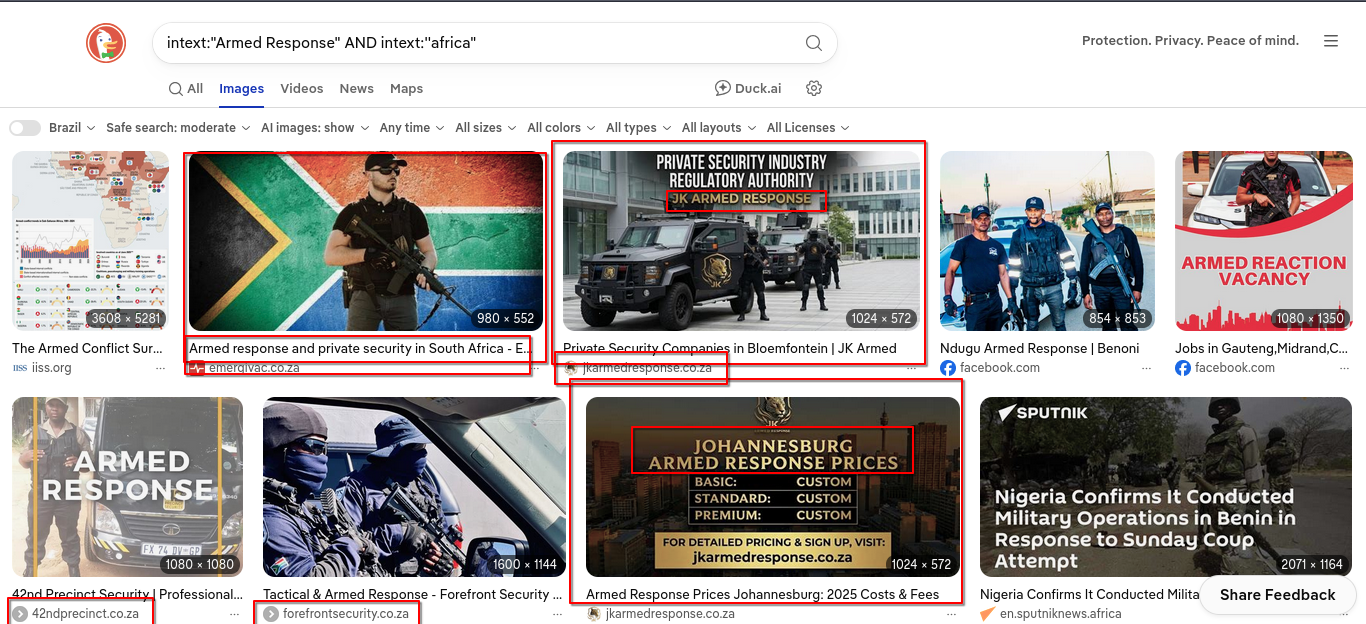Image resolution: width=1366 pixels, height=624 pixels.
Task: Click jkarmedresponse.co.za source under Johannesburg prices result
Action: (670, 614)
